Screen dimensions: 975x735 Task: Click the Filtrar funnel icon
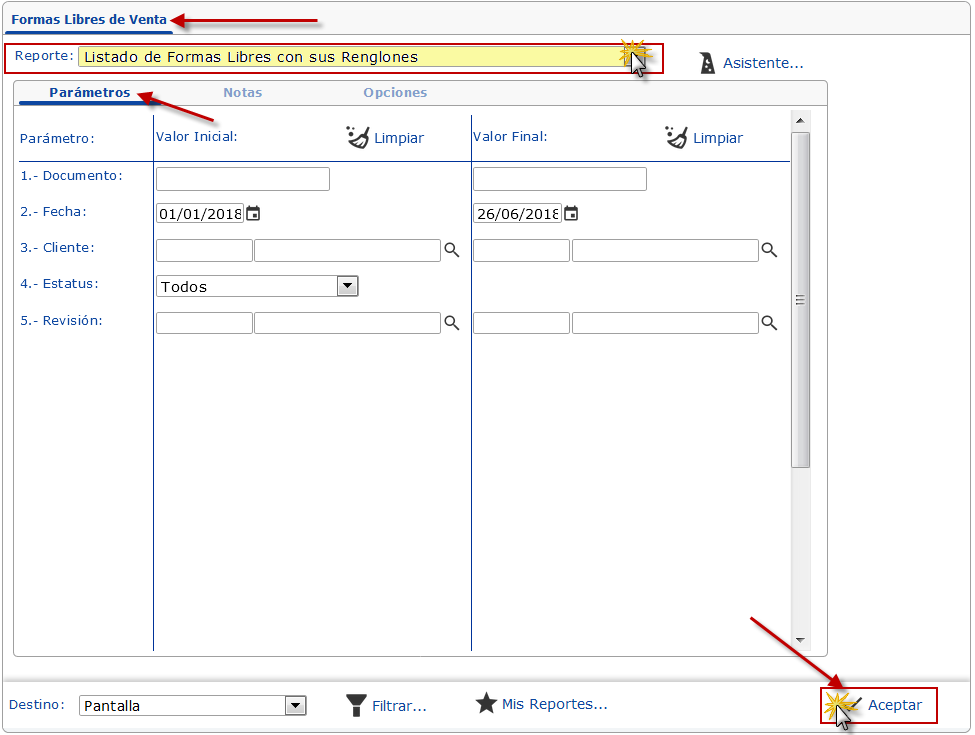[356, 706]
